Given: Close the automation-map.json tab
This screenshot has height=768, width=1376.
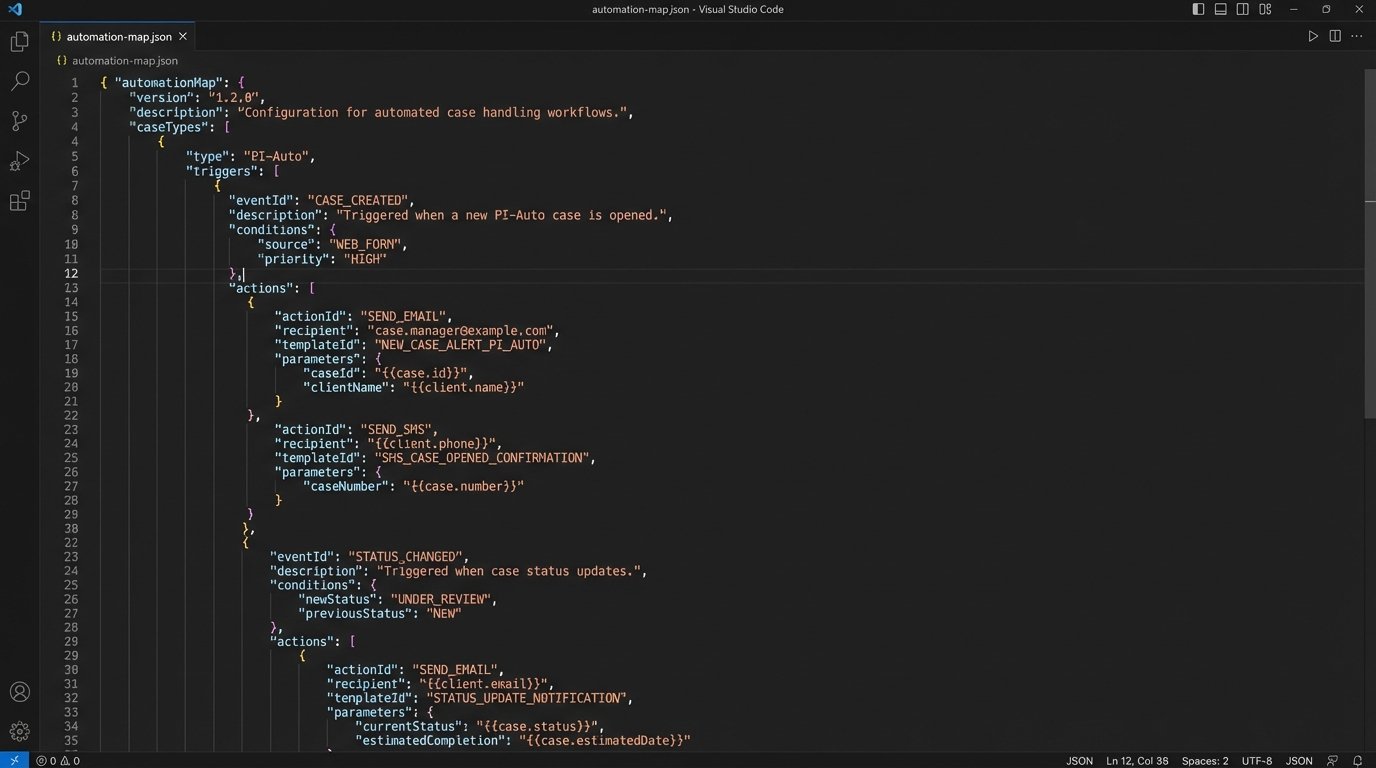Looking at the screenshot, I should click(x=183, y=37).
